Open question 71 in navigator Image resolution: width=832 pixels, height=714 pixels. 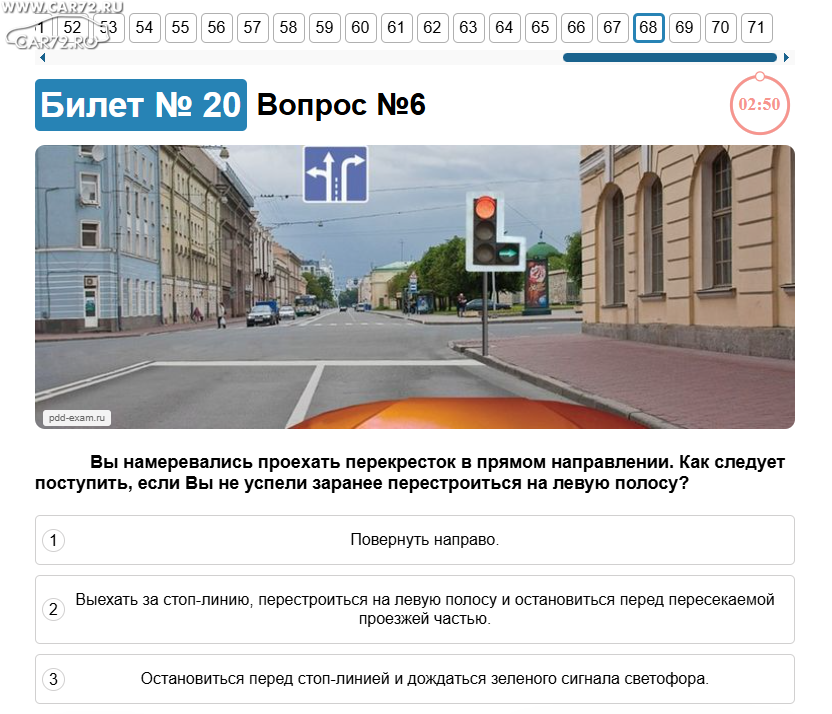pyautogui.click(x=756, y=28)
